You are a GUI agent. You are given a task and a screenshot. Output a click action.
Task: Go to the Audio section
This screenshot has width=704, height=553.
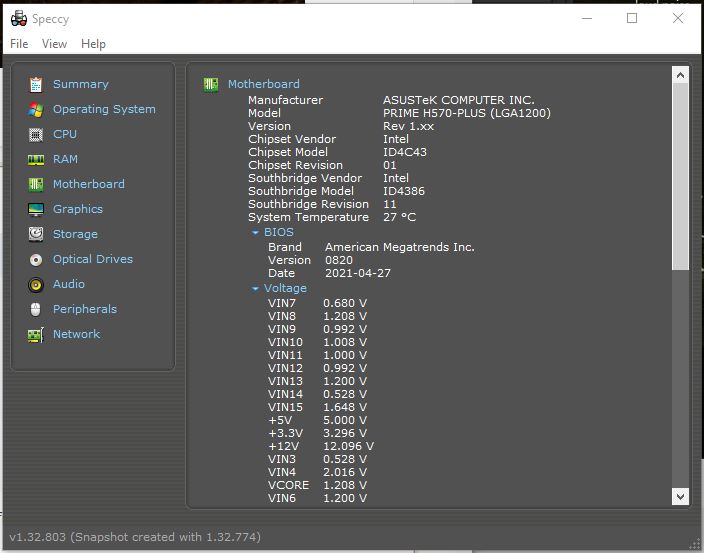(x=69, y=284)
